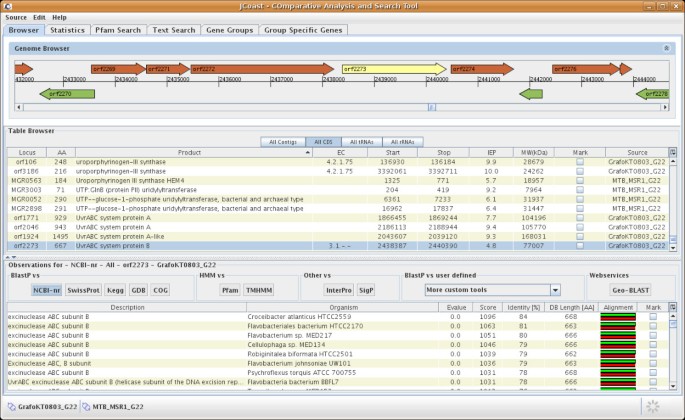
Task: Click the split pane collapse arrows above Observations
Action: [x=11, y=257]
